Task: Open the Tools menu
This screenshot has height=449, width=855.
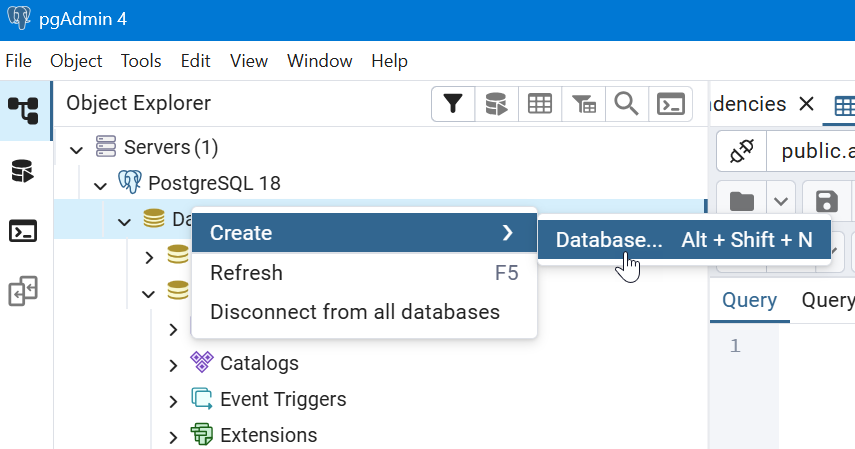Action: 141,61
